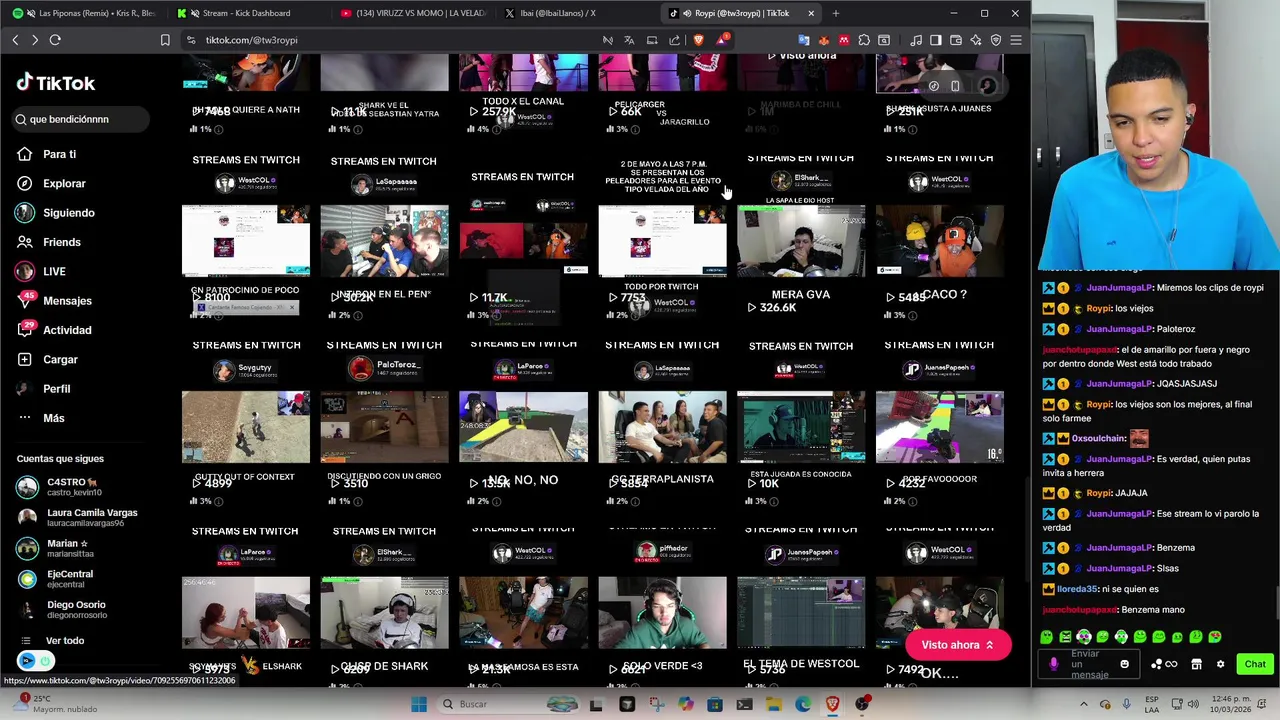The image size is (1280, 720).
Task: Open Windows Start menu
Action: click(419, 704)
